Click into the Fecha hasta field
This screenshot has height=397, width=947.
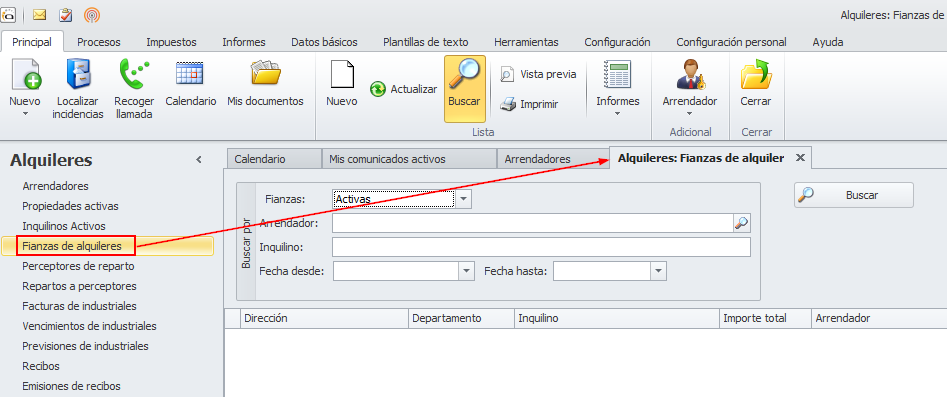tap(602, 271)
